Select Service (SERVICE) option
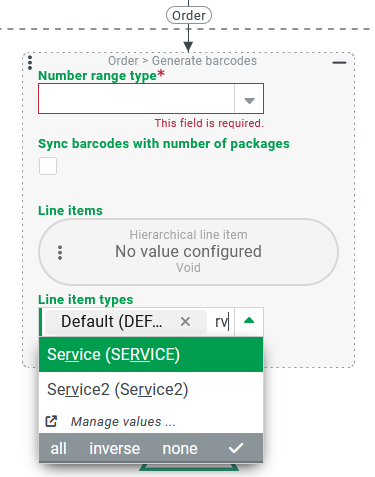 coord(151,354)
